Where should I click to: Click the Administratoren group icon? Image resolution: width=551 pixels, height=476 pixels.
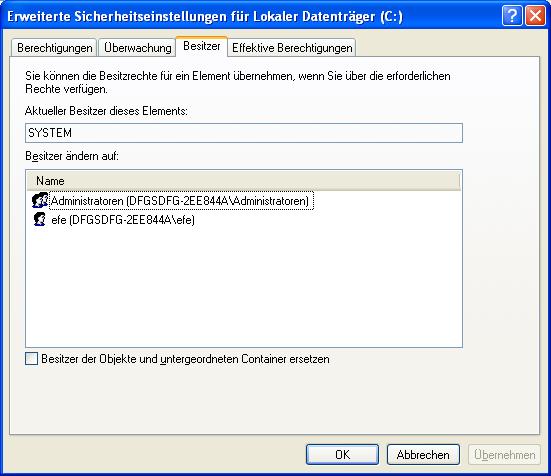(40, 201)
